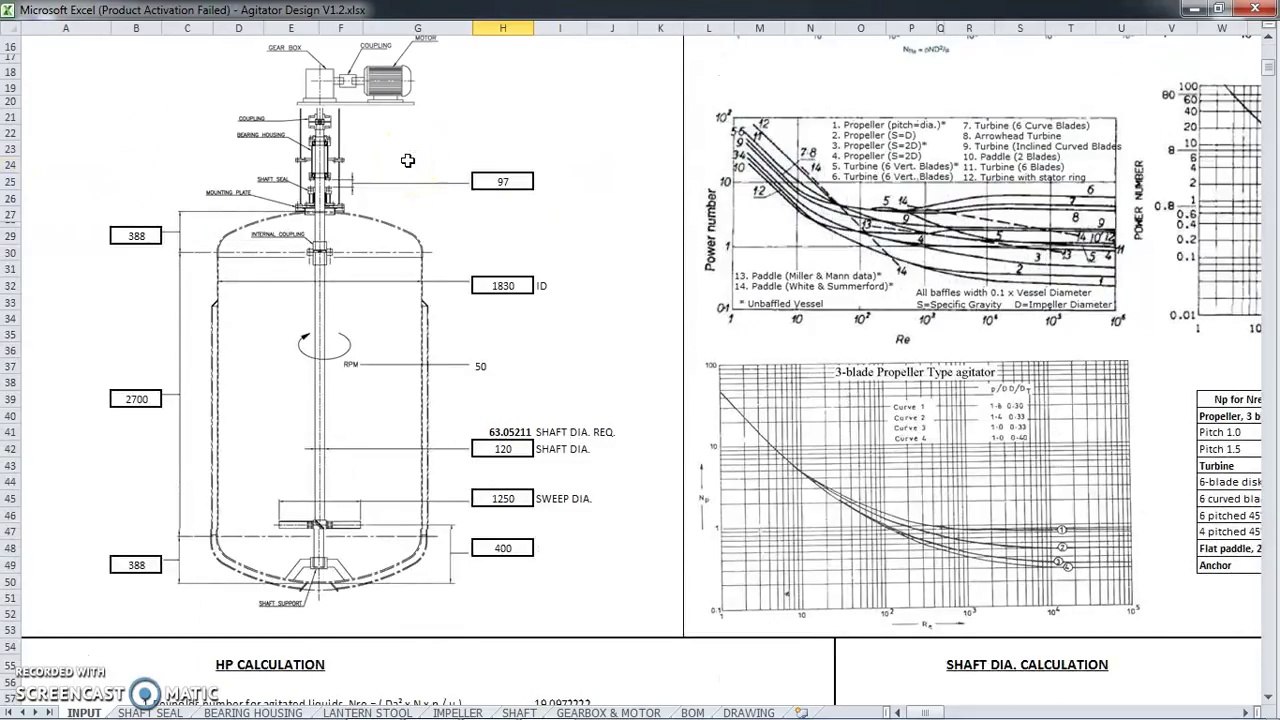Click the HP CALCULATION heading

coord(270,664)
